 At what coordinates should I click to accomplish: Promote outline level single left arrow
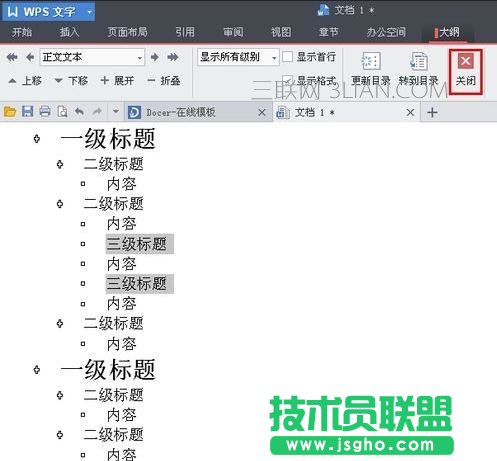coord(30,57)
